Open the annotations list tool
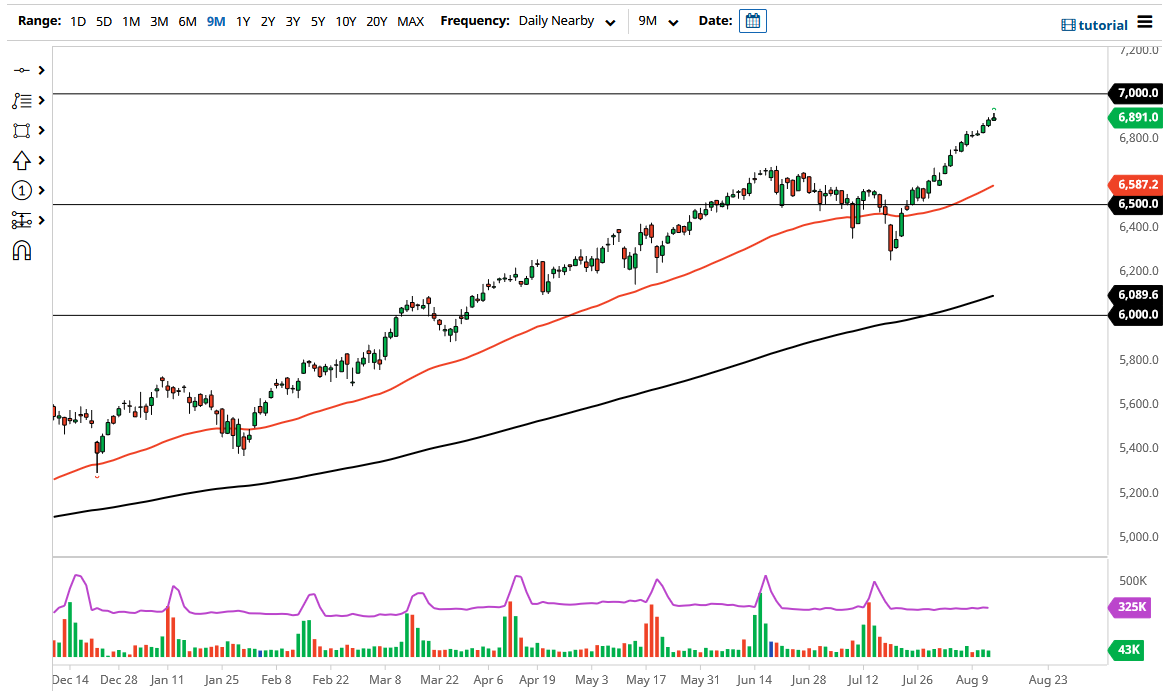1170x699 pixels. coord(22,100)
